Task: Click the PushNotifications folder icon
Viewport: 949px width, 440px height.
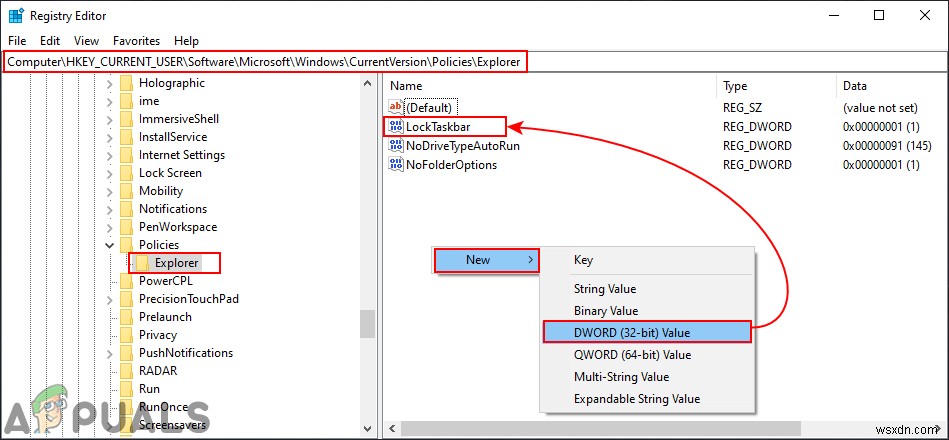Action: tap(126, 353)
